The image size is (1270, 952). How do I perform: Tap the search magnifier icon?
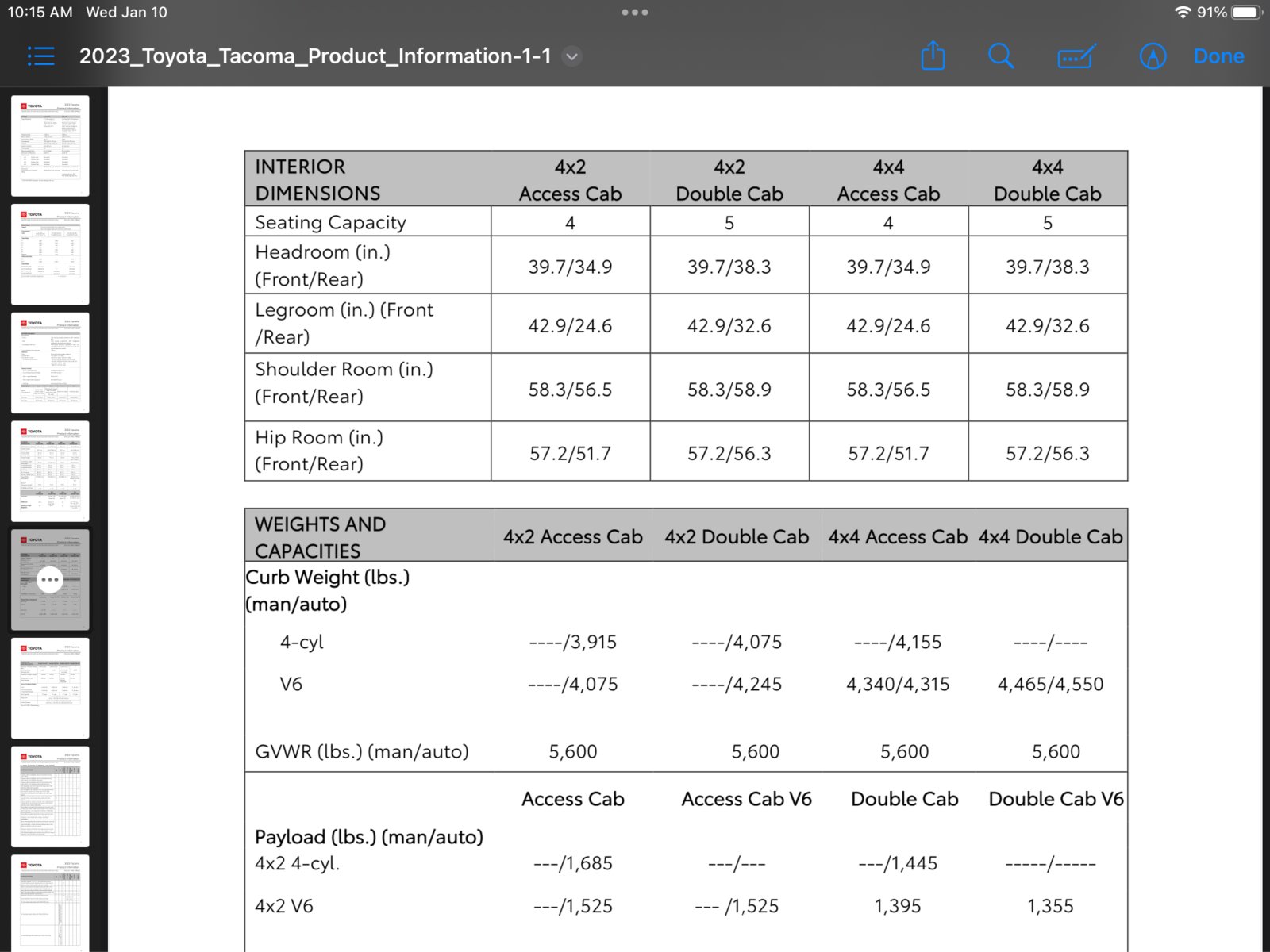tap(1001, 56)
